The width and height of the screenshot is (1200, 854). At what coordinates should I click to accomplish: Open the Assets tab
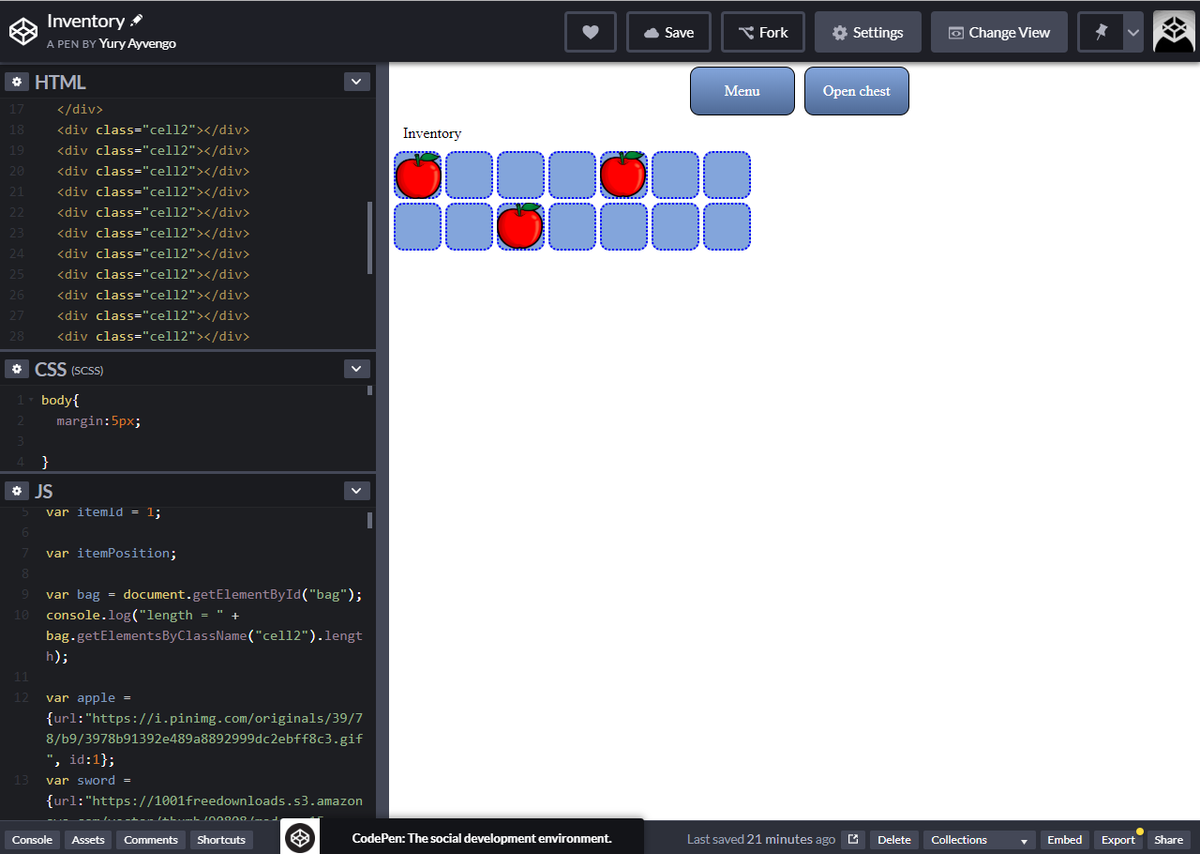tap(88, 839)
